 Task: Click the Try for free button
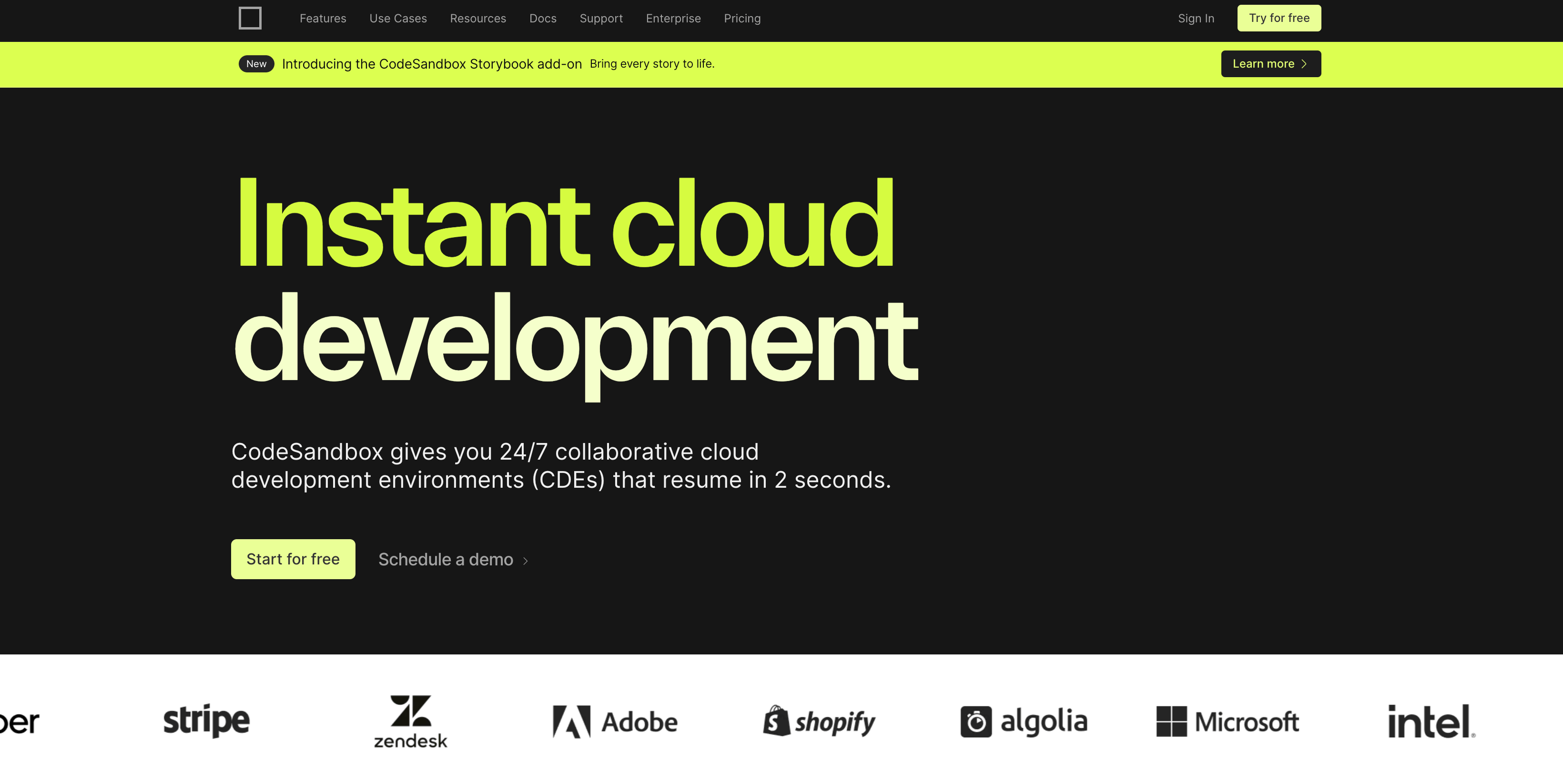(x=1279, y=18)
